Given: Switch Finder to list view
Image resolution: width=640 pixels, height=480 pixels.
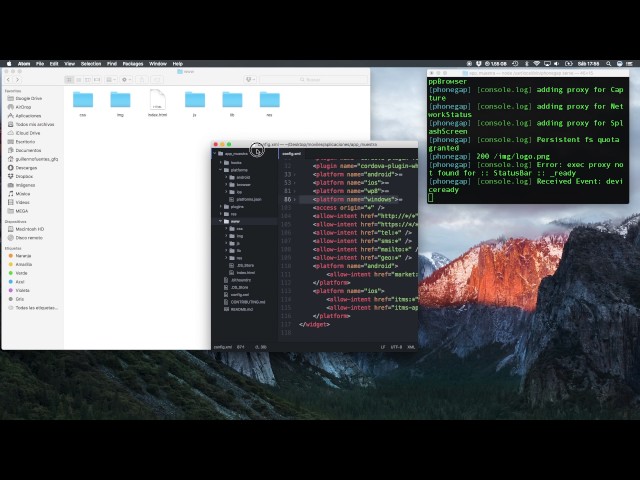Looking at the screenshot, I should 78,80.
